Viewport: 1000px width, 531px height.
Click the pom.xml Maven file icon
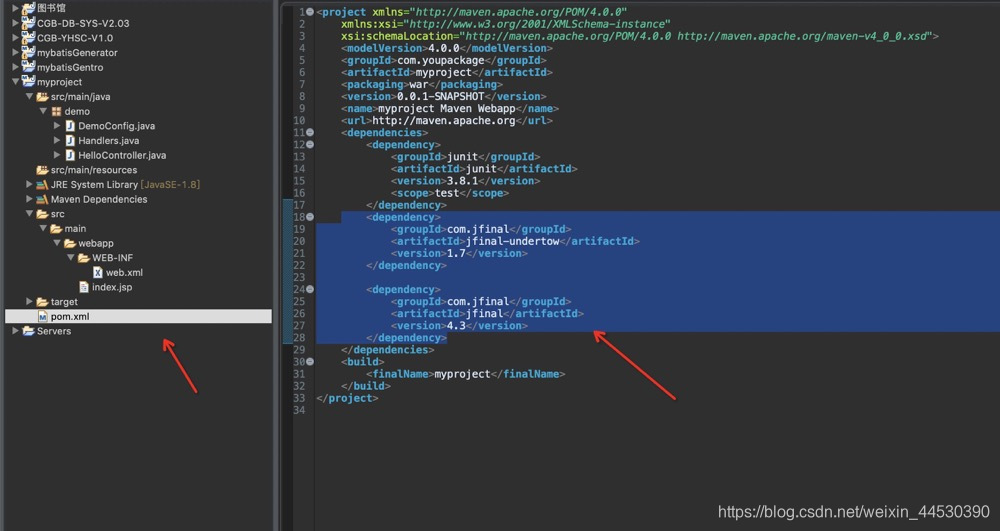42,316
